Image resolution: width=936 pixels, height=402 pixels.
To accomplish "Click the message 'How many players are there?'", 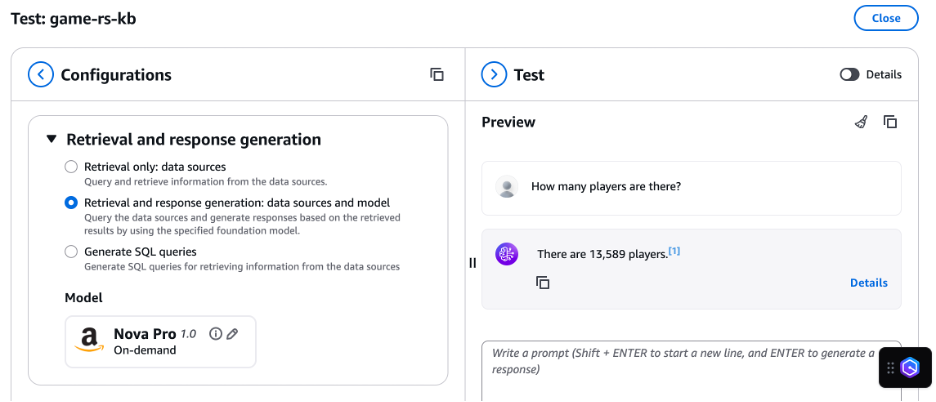I will point(606,186).
